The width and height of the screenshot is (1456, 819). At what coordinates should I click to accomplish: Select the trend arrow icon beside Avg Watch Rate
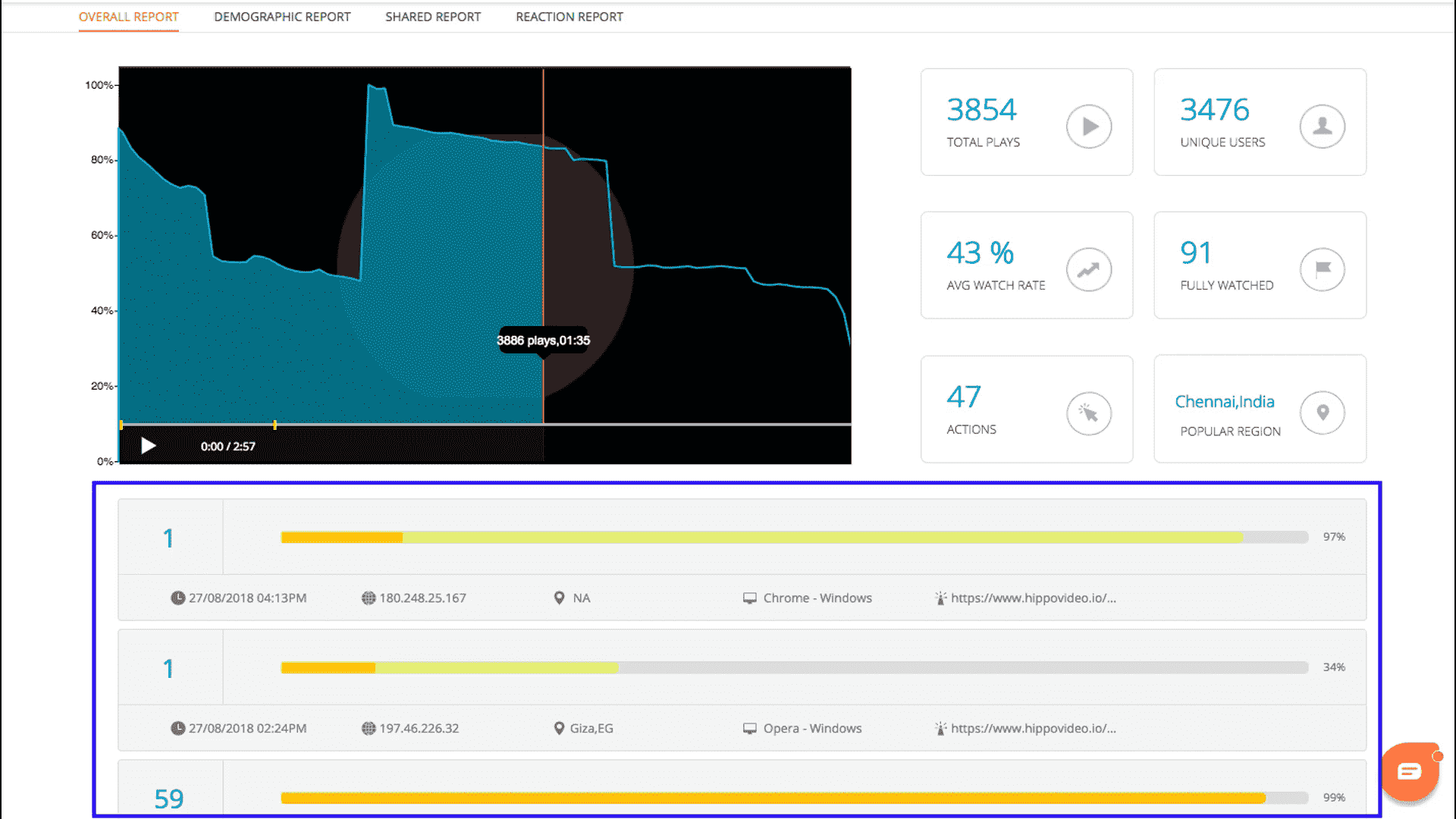pyautogui.click(x=1089, y=269)
